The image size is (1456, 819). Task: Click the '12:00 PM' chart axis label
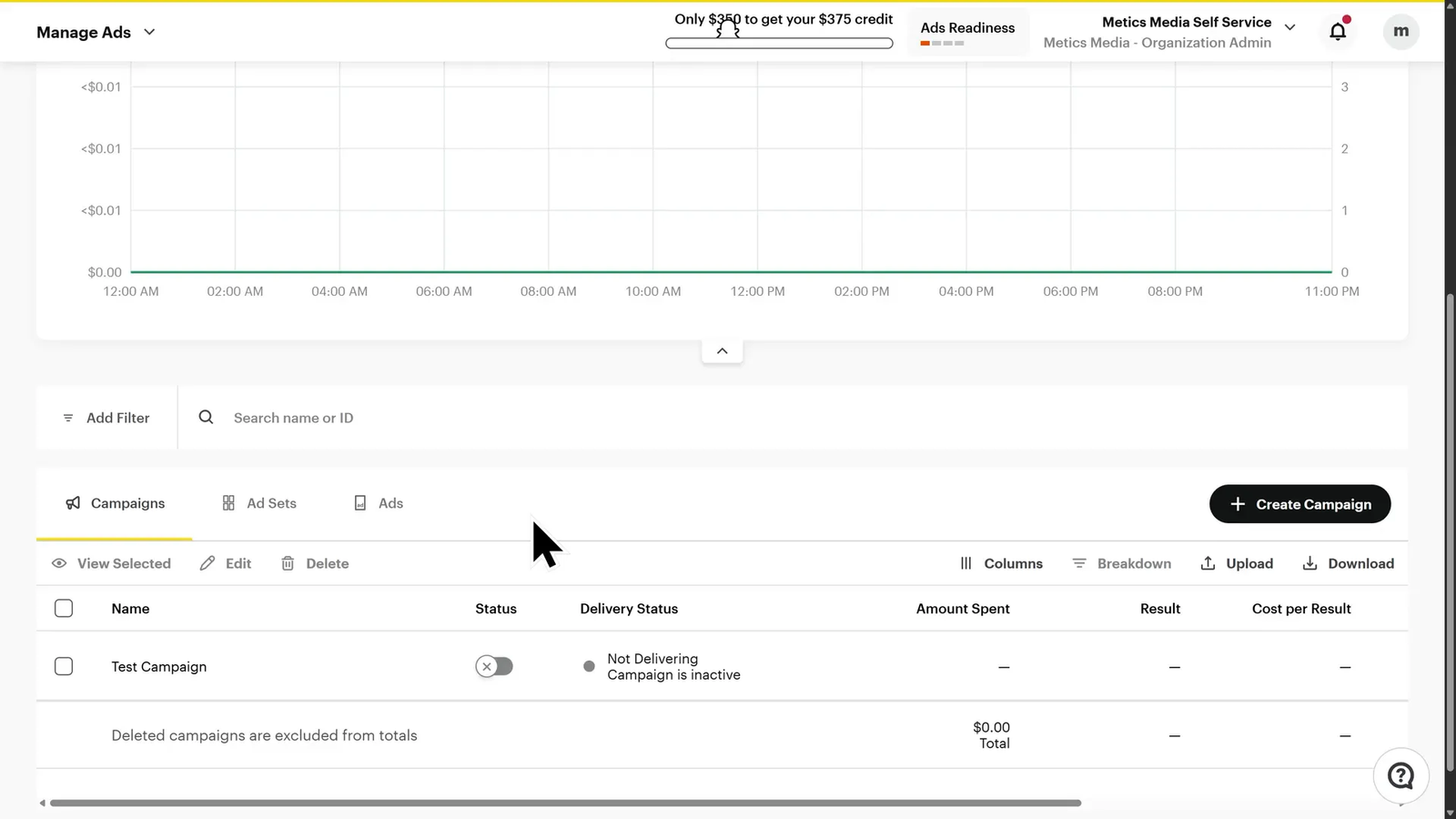click(757, 291)
